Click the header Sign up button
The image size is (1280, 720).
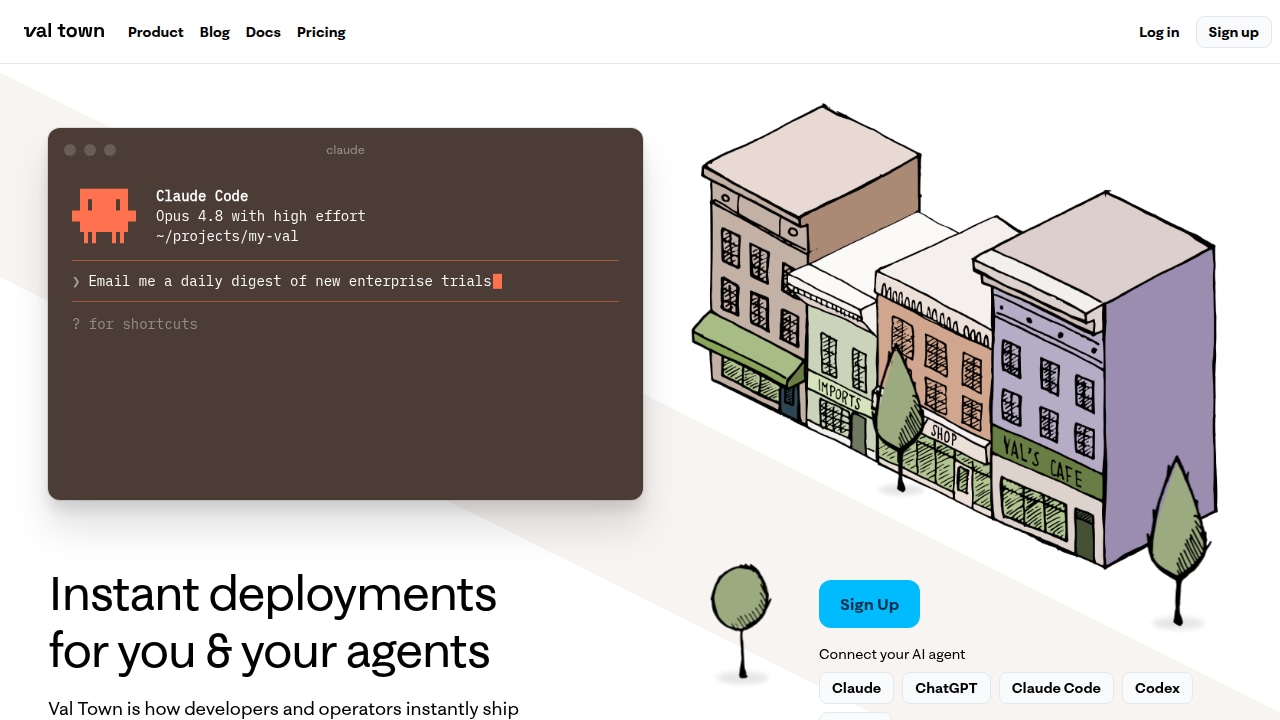click(x=1233, y=32)
